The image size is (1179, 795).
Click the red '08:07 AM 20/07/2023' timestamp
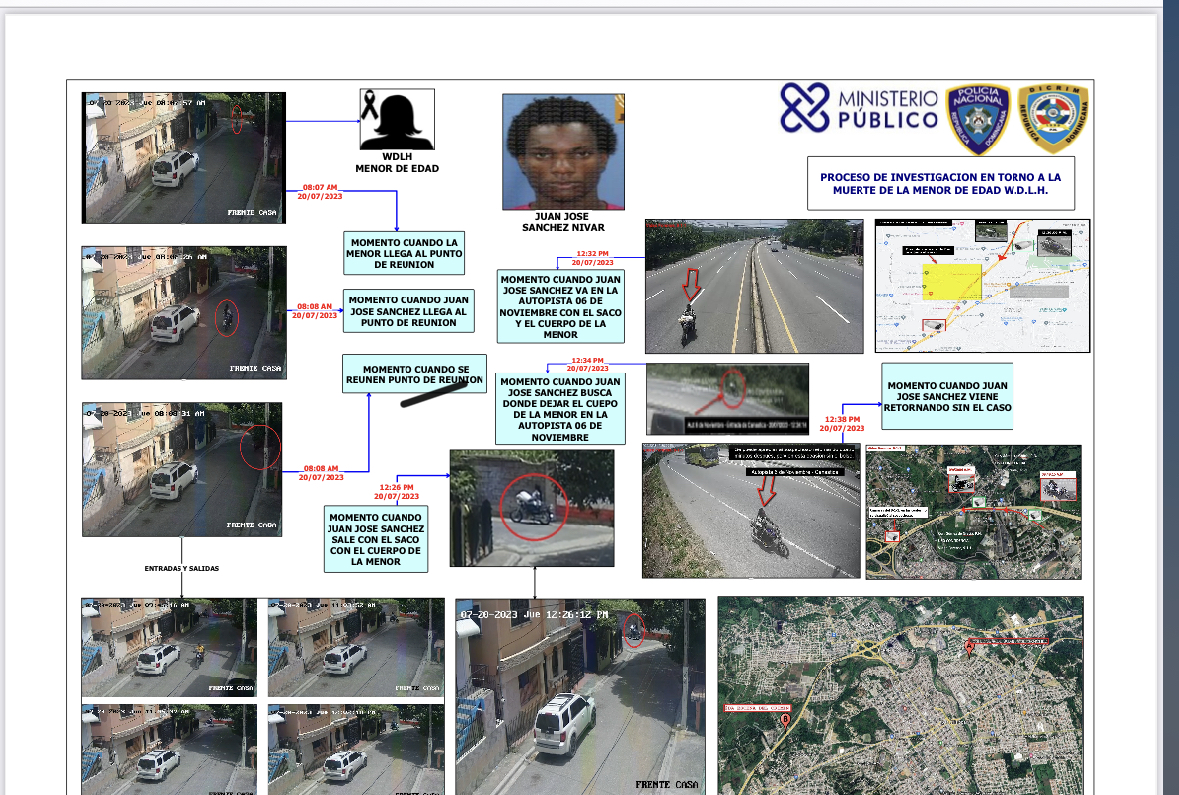[320, 192]
